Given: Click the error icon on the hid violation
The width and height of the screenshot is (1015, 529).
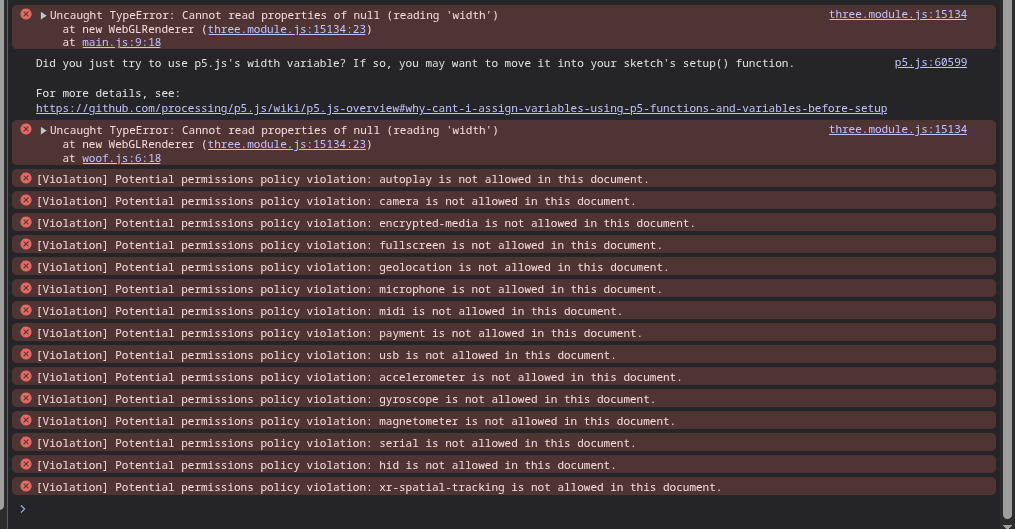Looking at the screenshot, I should click(25, 465).
